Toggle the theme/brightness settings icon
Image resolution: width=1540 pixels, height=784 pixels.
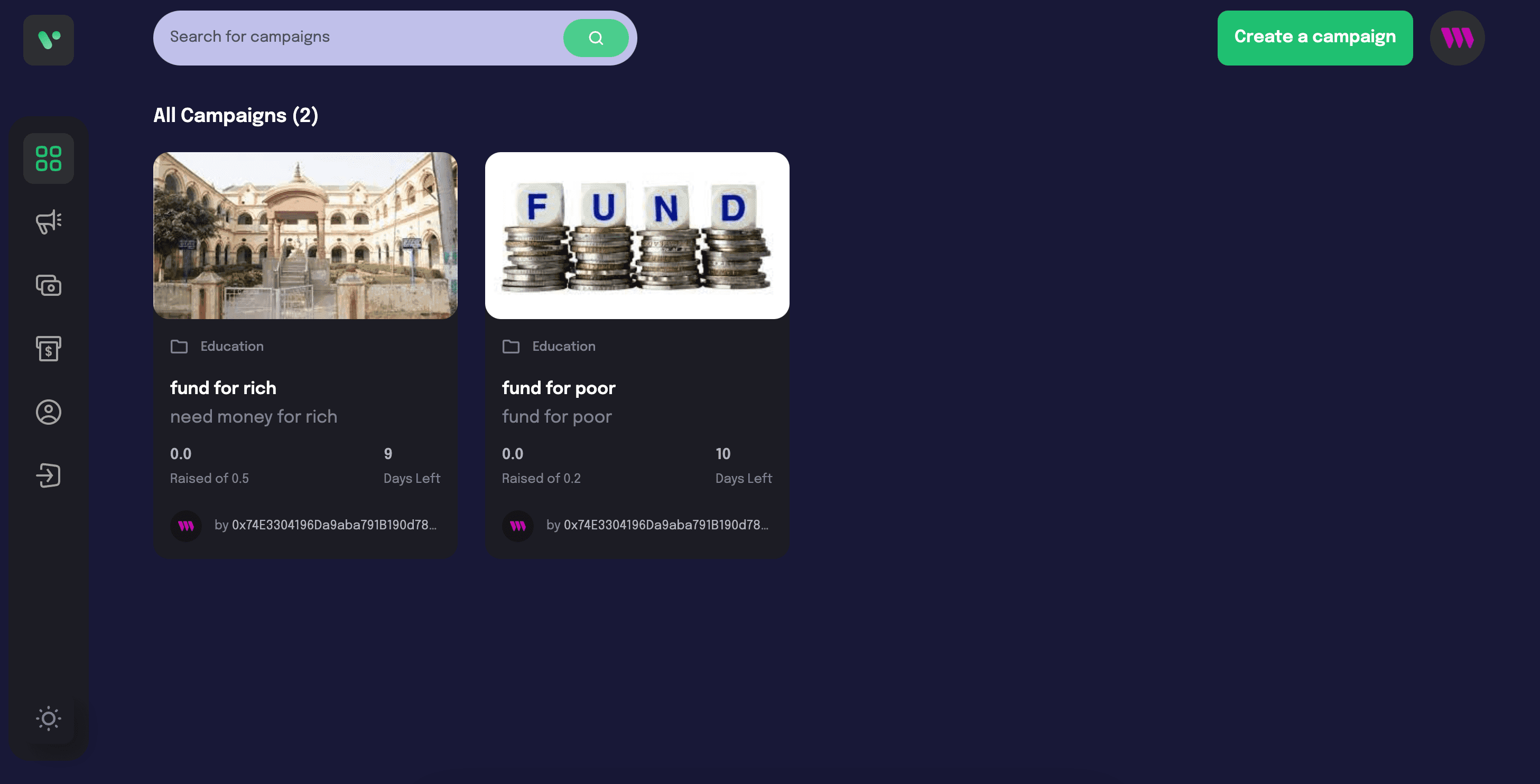tap(48, 718)
